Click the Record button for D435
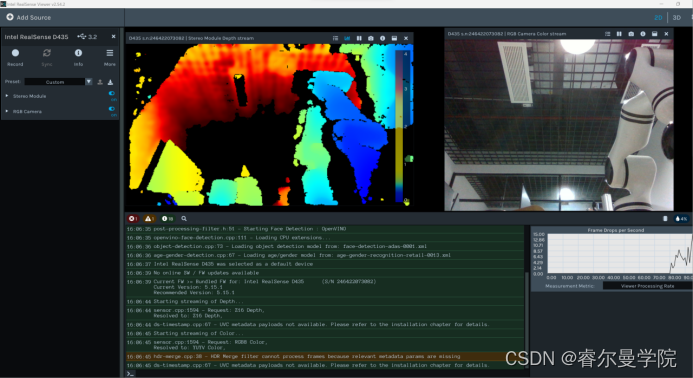 (x=15, y=57)
